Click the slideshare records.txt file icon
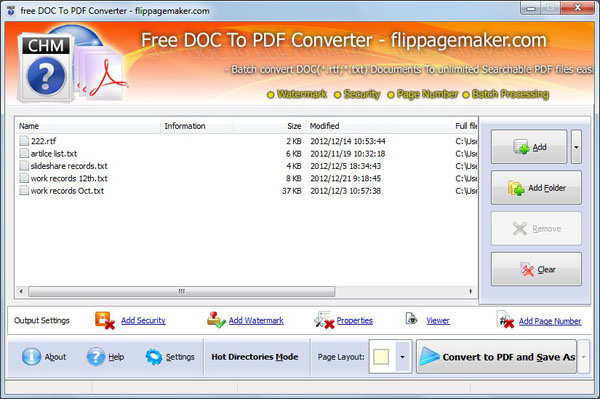 (24, 166)
